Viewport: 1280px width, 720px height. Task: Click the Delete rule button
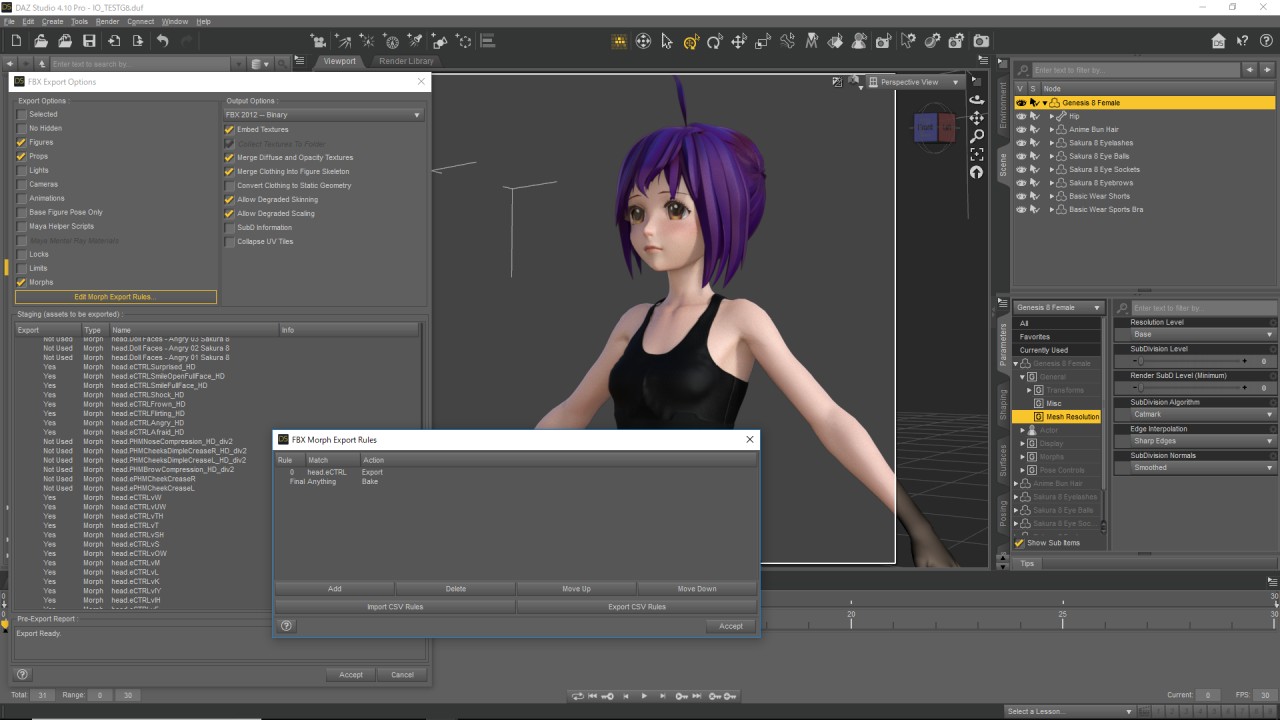pyautogui.click(x=456, y=589)
